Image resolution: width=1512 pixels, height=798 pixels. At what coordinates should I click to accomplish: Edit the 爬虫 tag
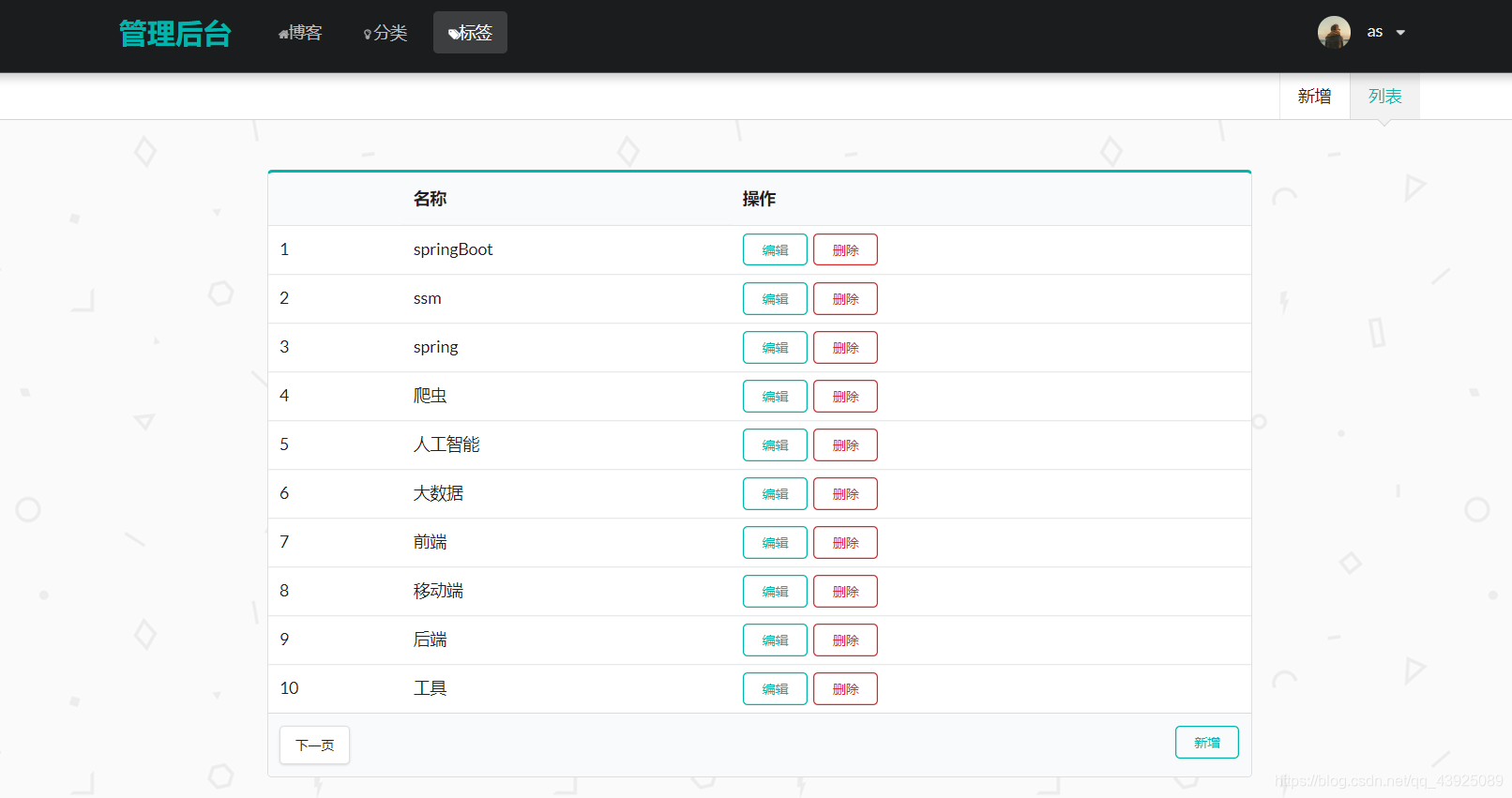click(x=775, y=397)
